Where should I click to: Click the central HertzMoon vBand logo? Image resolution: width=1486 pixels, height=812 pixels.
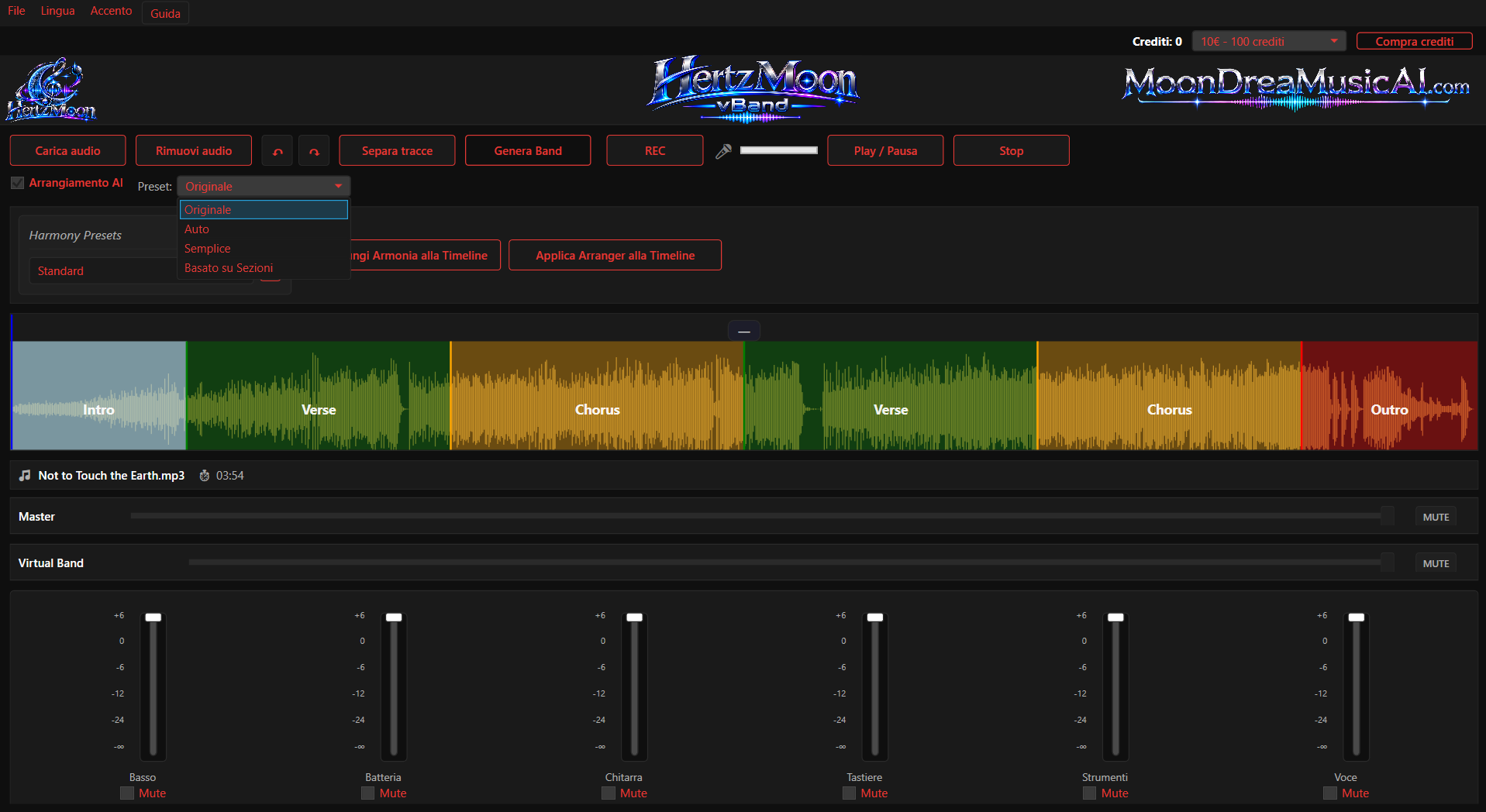coord(753,90)
